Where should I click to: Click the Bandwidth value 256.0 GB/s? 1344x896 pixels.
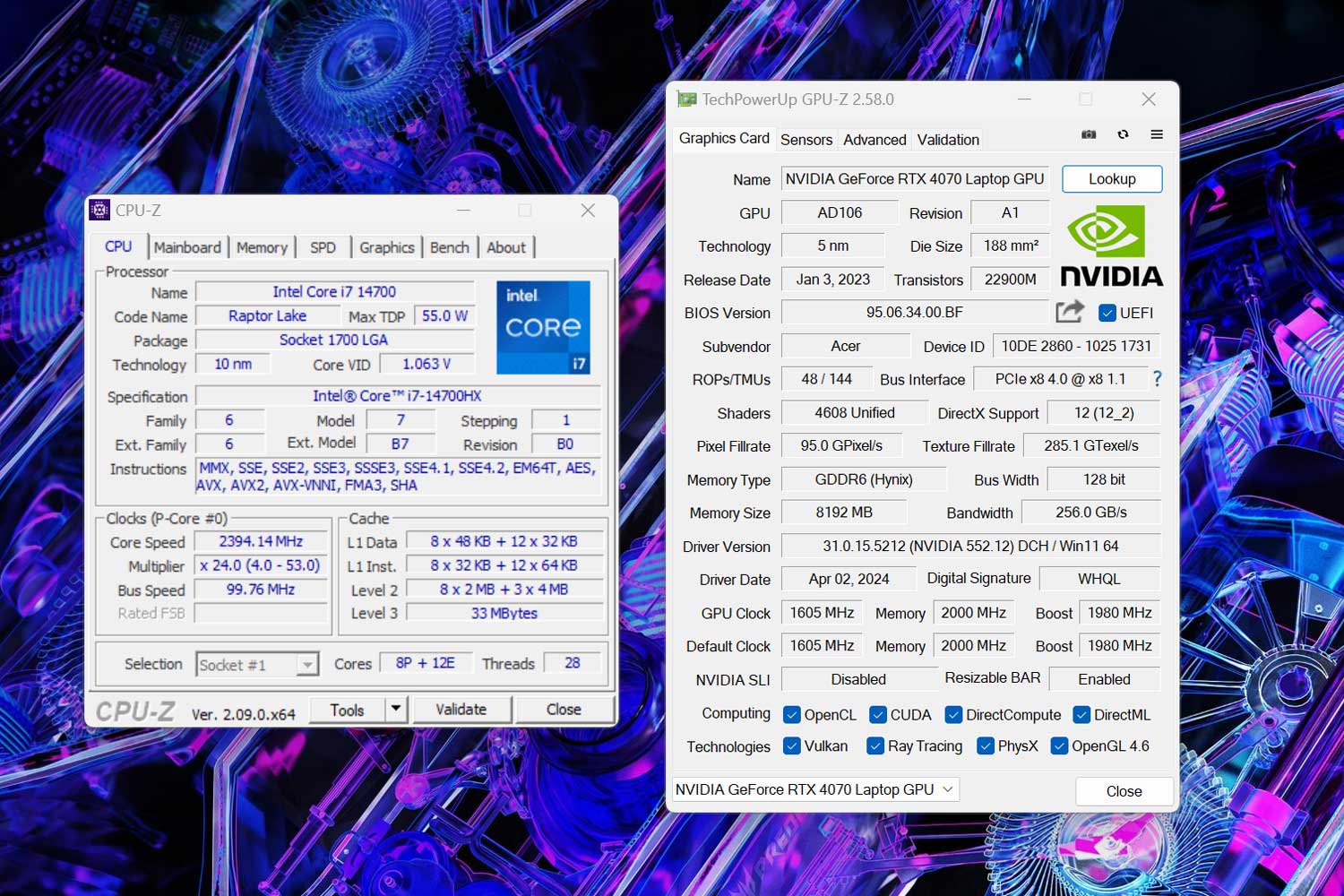pos(1091,513)
